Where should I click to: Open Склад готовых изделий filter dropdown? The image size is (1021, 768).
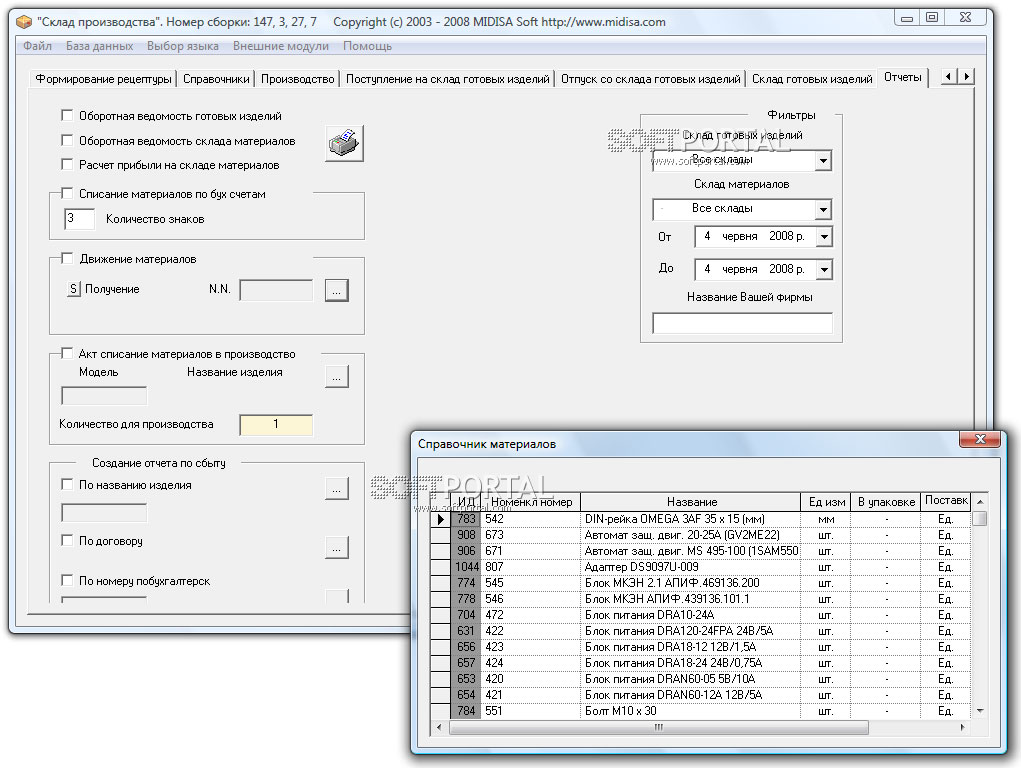pyautogui.click(x=823, y=160)
